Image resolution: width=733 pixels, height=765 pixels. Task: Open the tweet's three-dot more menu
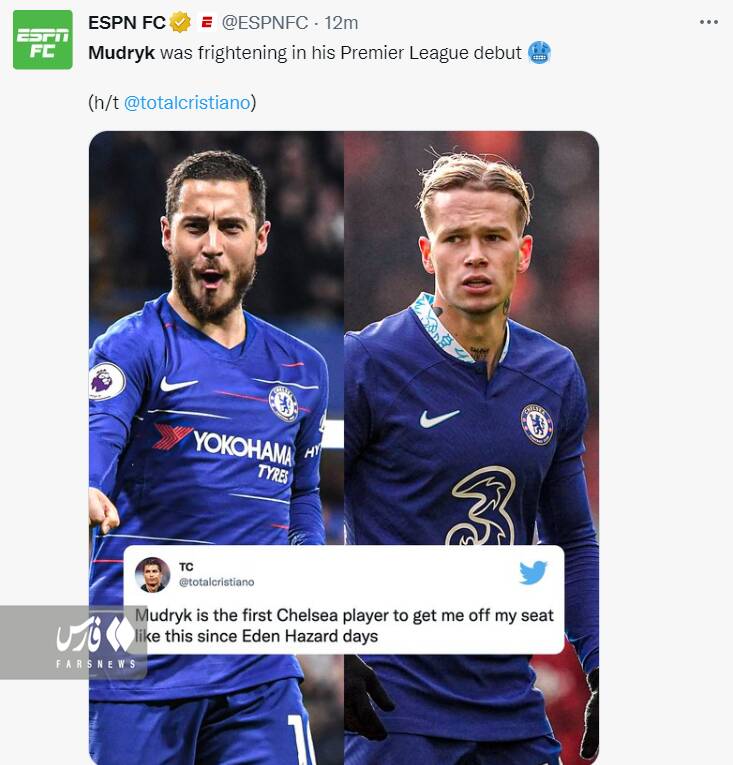click(708, 22)
